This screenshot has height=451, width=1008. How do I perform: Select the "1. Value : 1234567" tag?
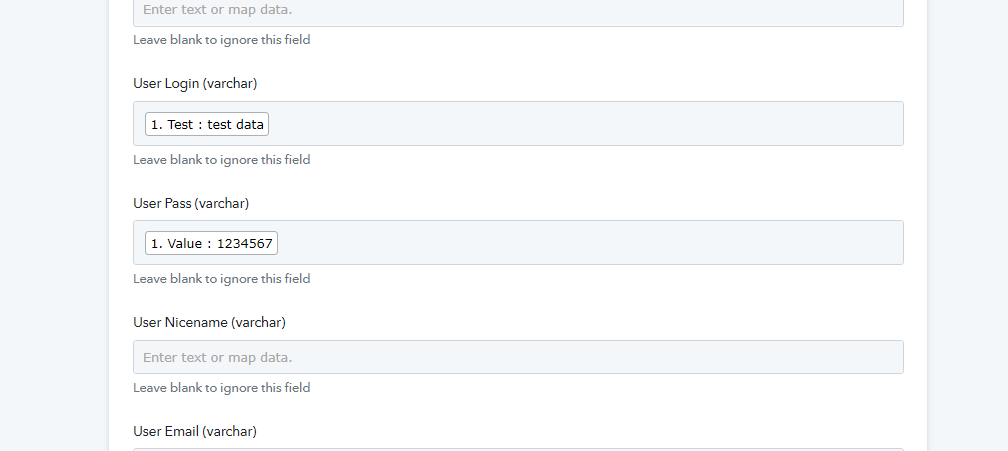click(x=211, y=243)
